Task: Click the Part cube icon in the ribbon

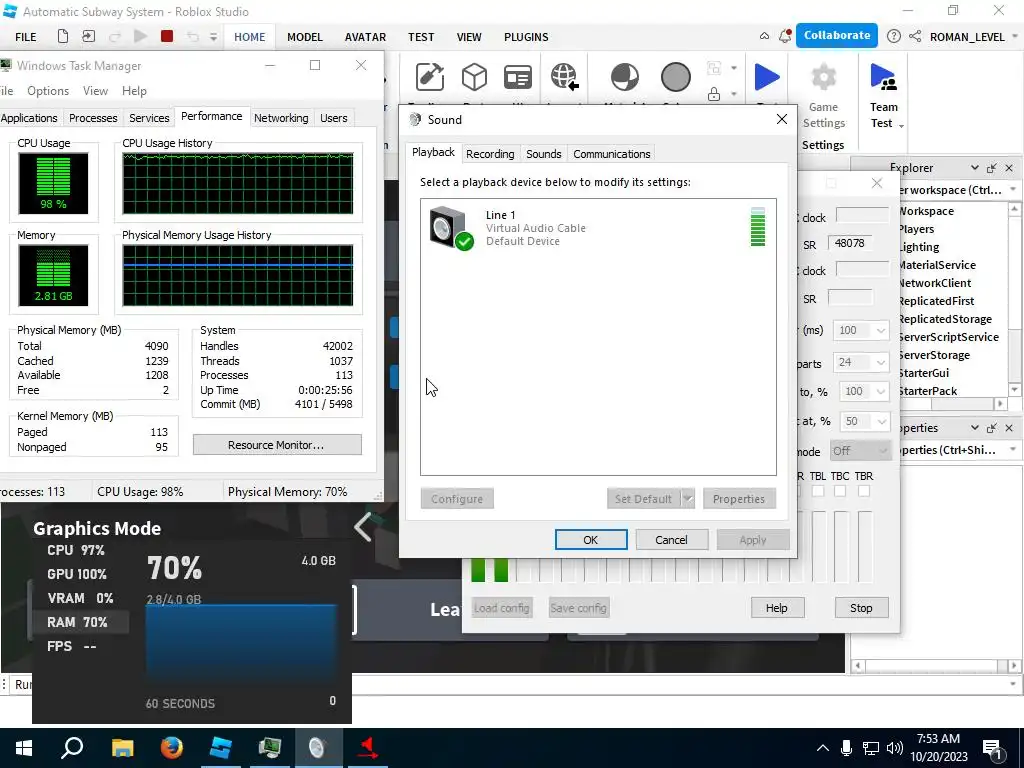Action: (x=474, y=77)
